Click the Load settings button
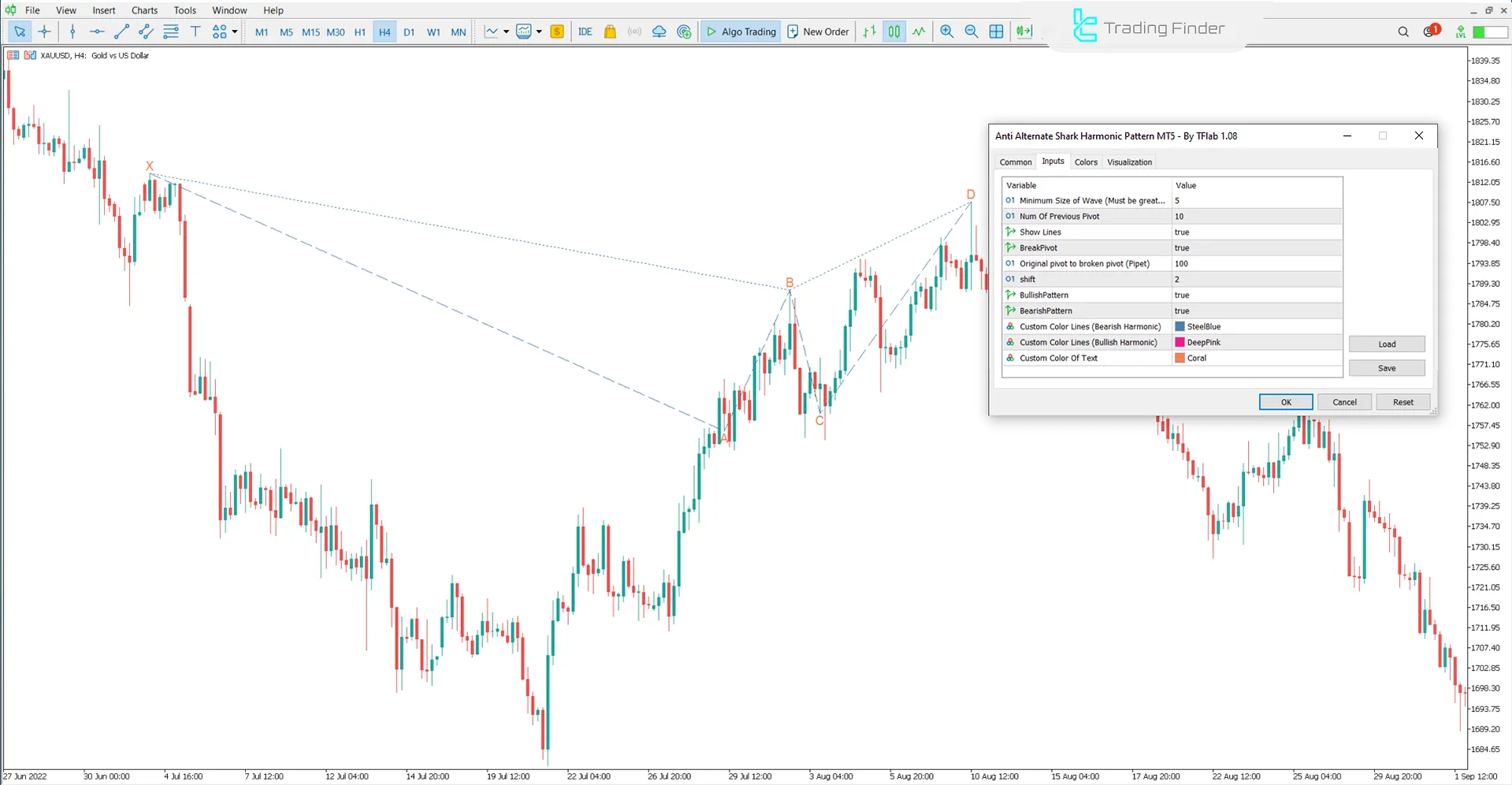 (x=1386, y=344)
